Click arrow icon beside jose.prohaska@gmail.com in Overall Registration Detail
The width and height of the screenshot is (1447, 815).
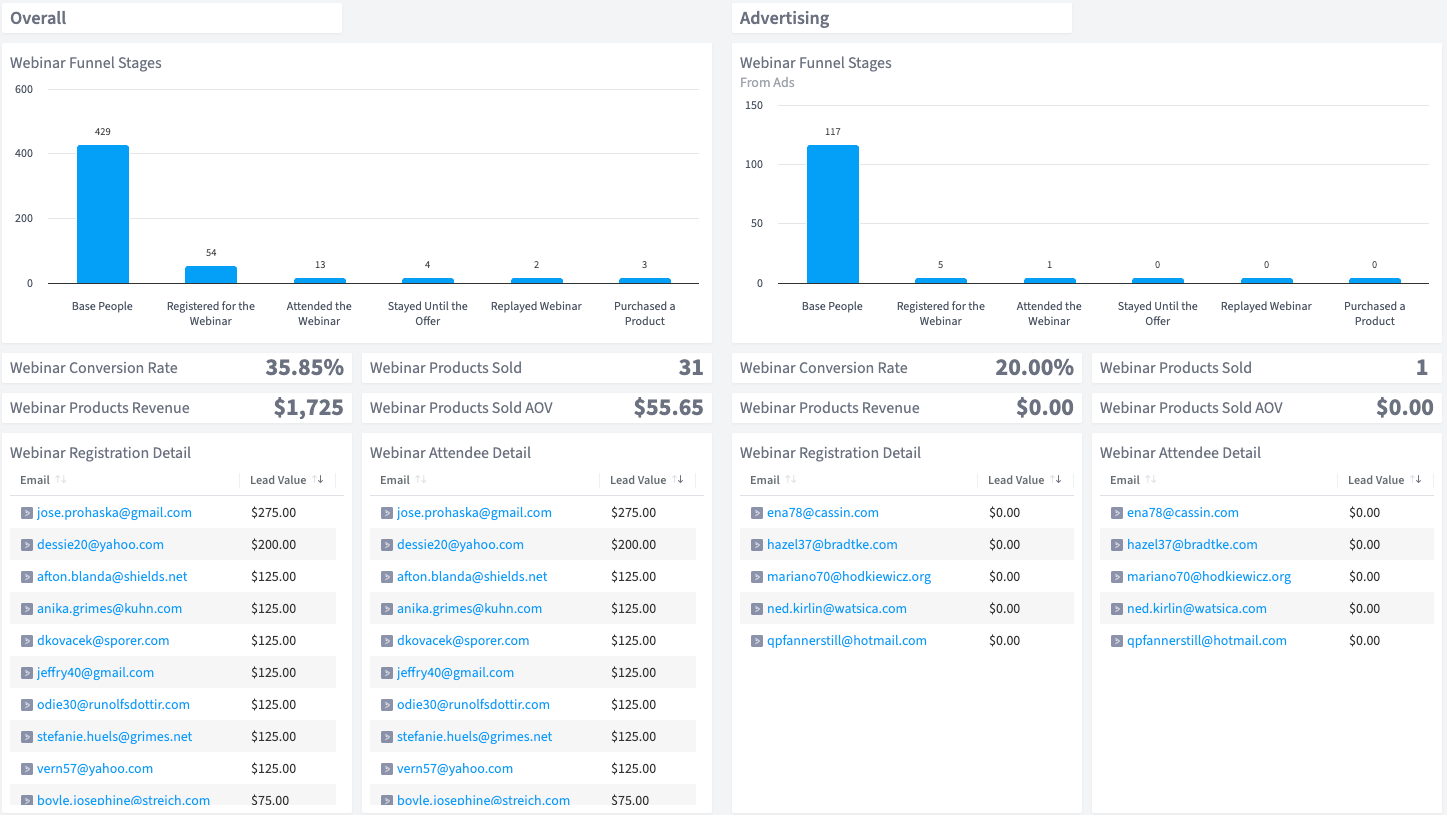27,513
